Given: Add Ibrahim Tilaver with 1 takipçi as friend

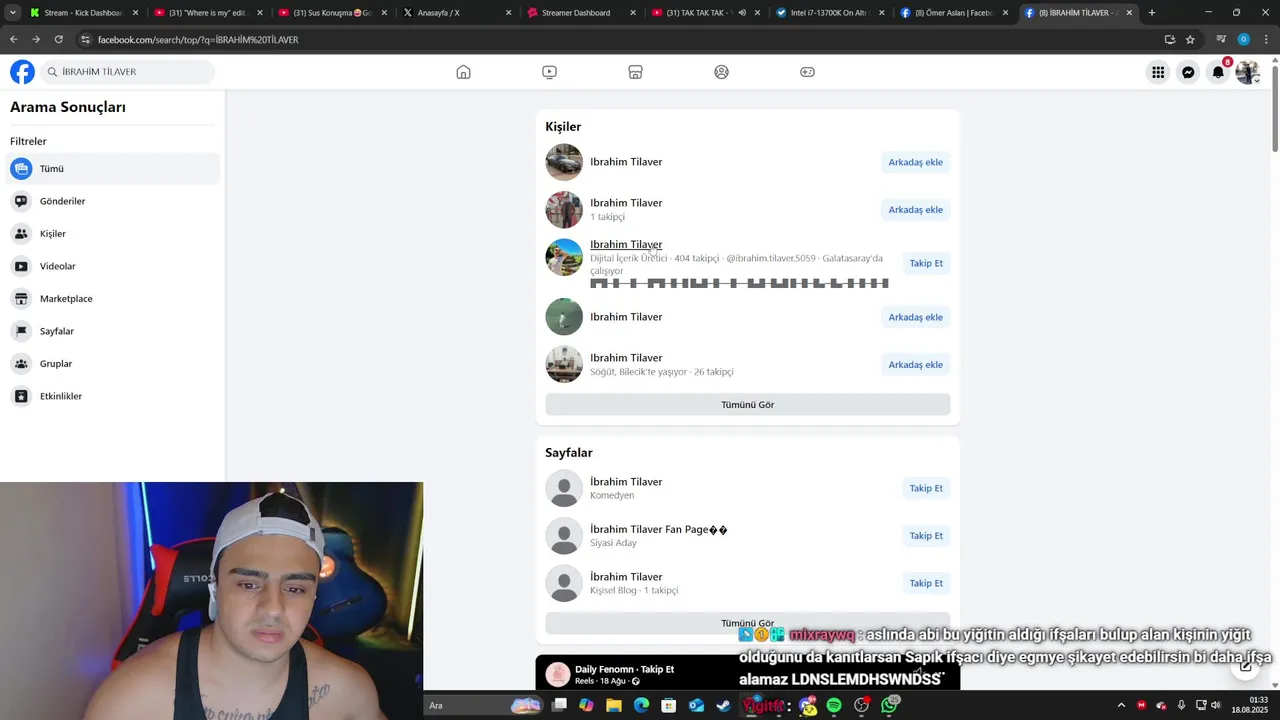Looking at the screenshot, I should (x=915, y=210).
